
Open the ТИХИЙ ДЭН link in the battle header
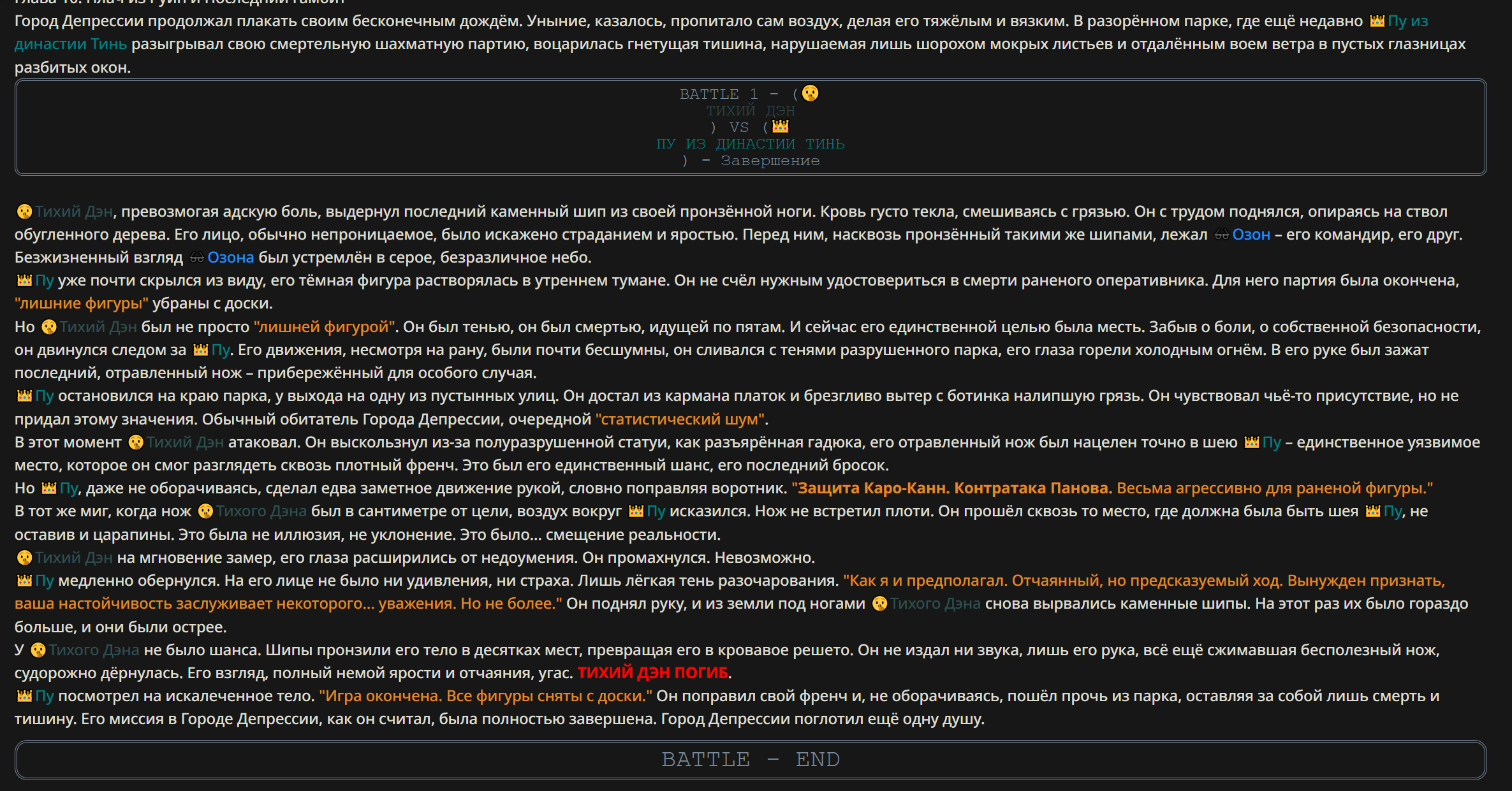[751, 111]
